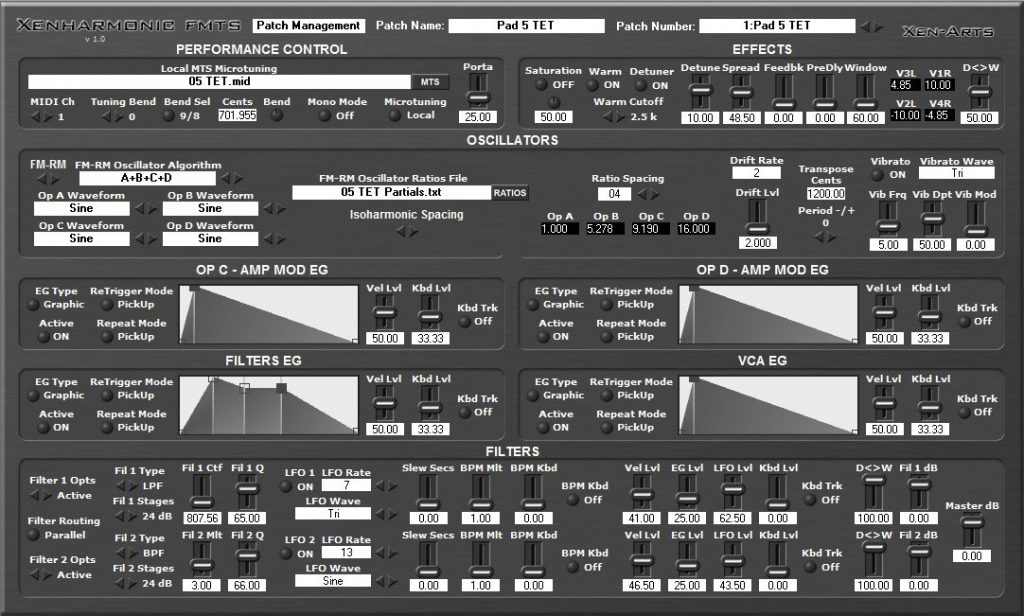Screen dimensions: 1024x616
Task: Click the Porta slider
Action: (478, 91)
